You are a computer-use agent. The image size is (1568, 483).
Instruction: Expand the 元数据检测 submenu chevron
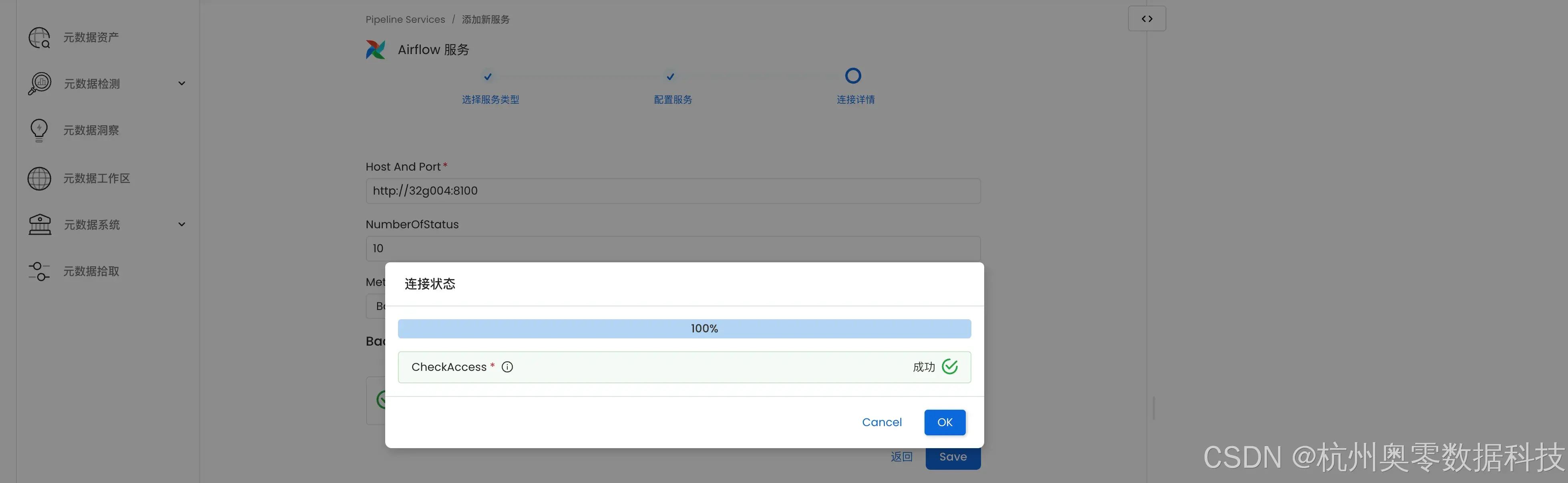[x=181, y=83]
